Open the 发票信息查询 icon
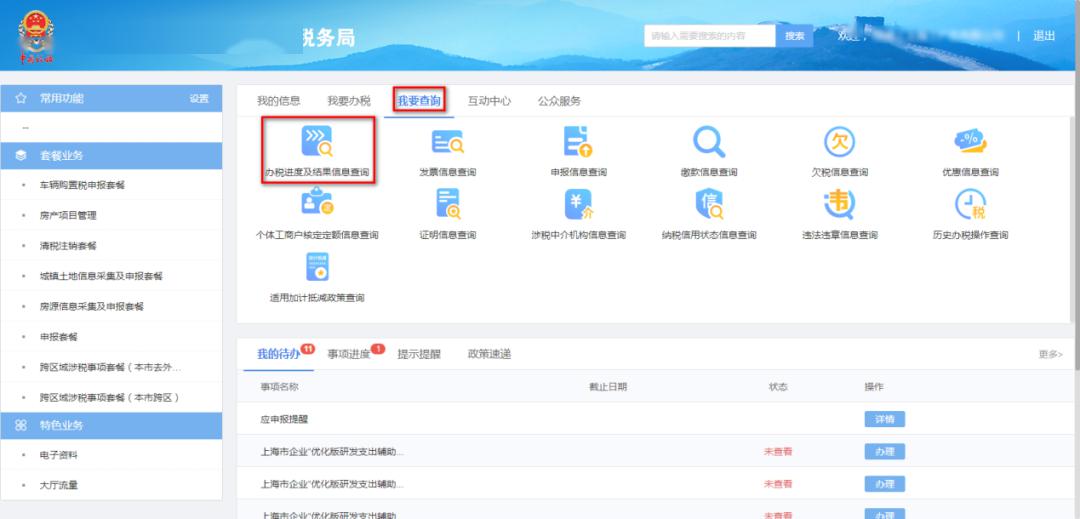 coord(447,141)
